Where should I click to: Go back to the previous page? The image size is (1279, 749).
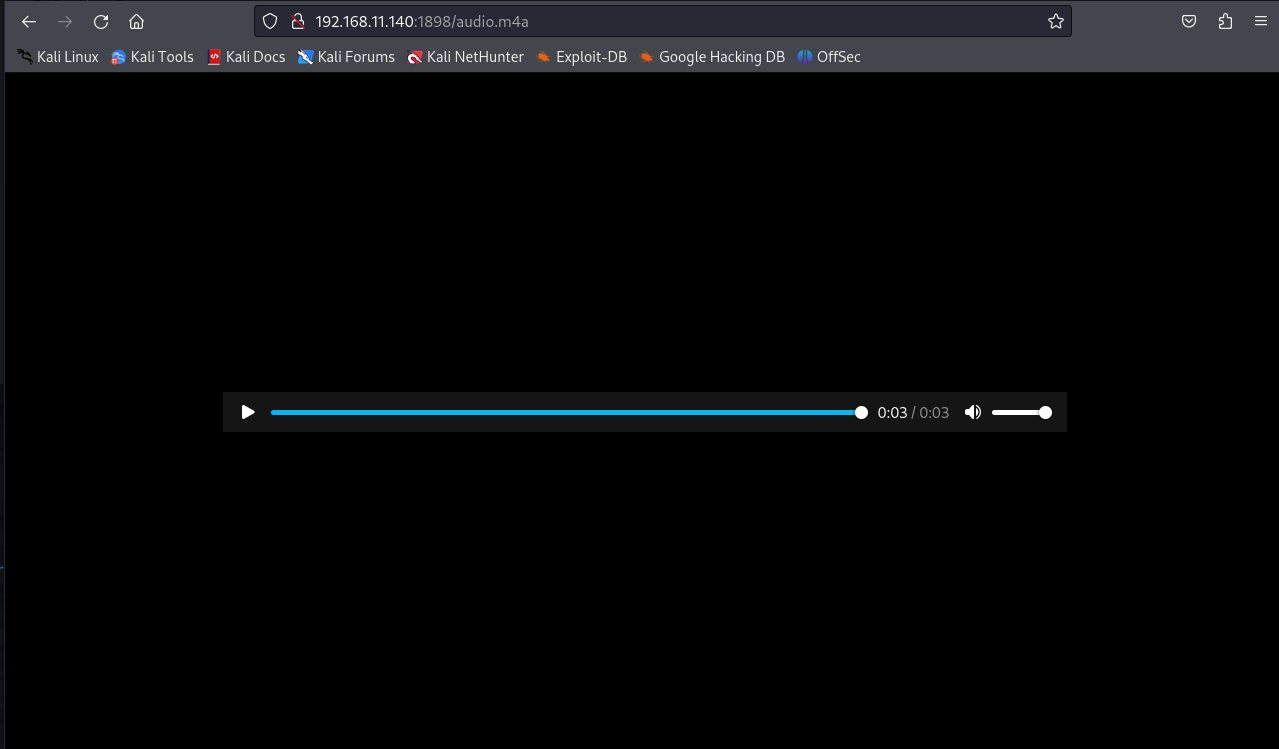29,22
